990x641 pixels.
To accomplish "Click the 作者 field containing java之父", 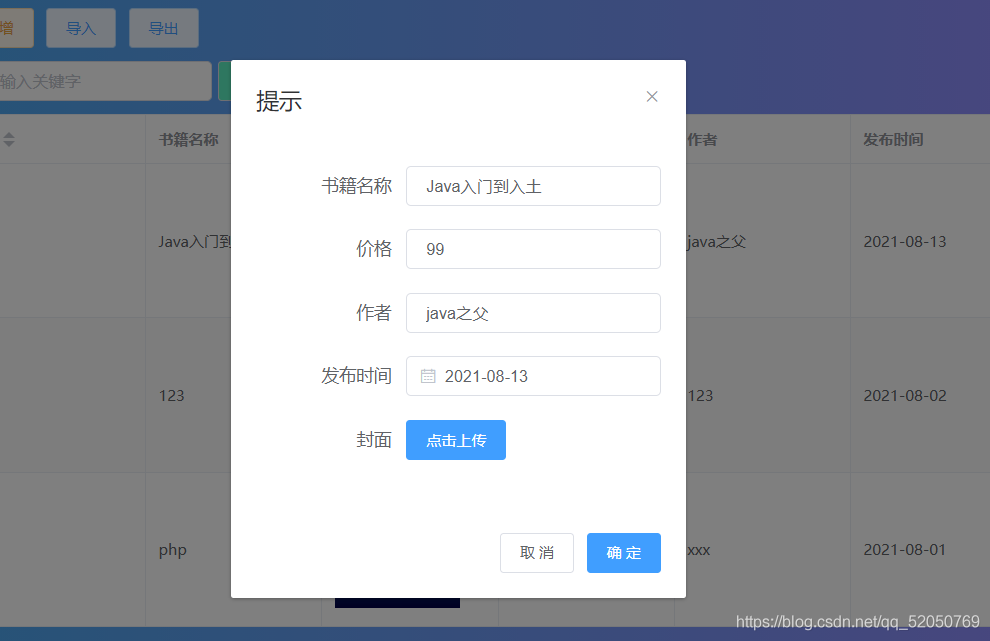I will pyautogui.click(x=533, y=312).
